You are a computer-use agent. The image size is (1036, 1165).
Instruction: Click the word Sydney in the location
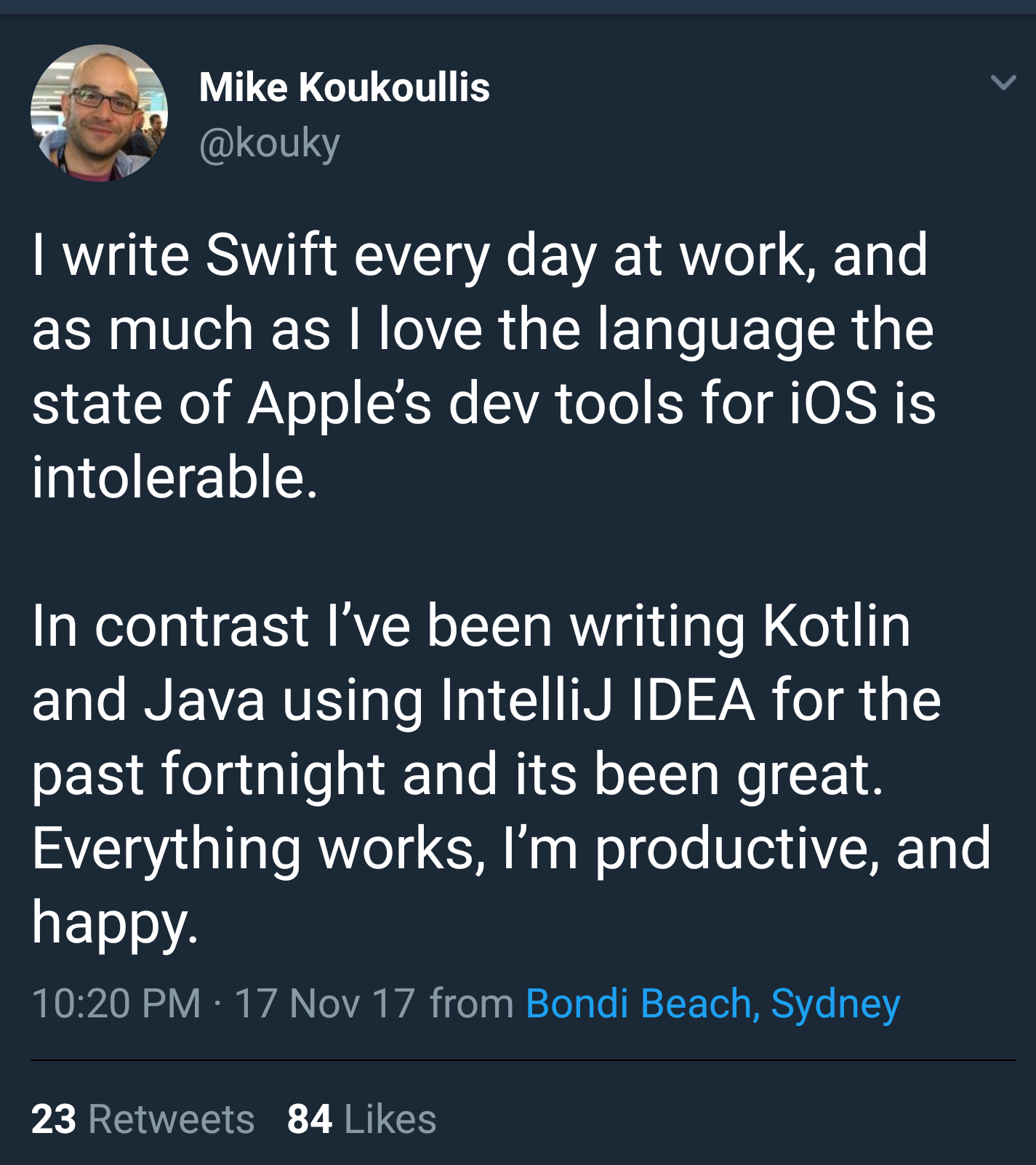[x=835, y=1004]
